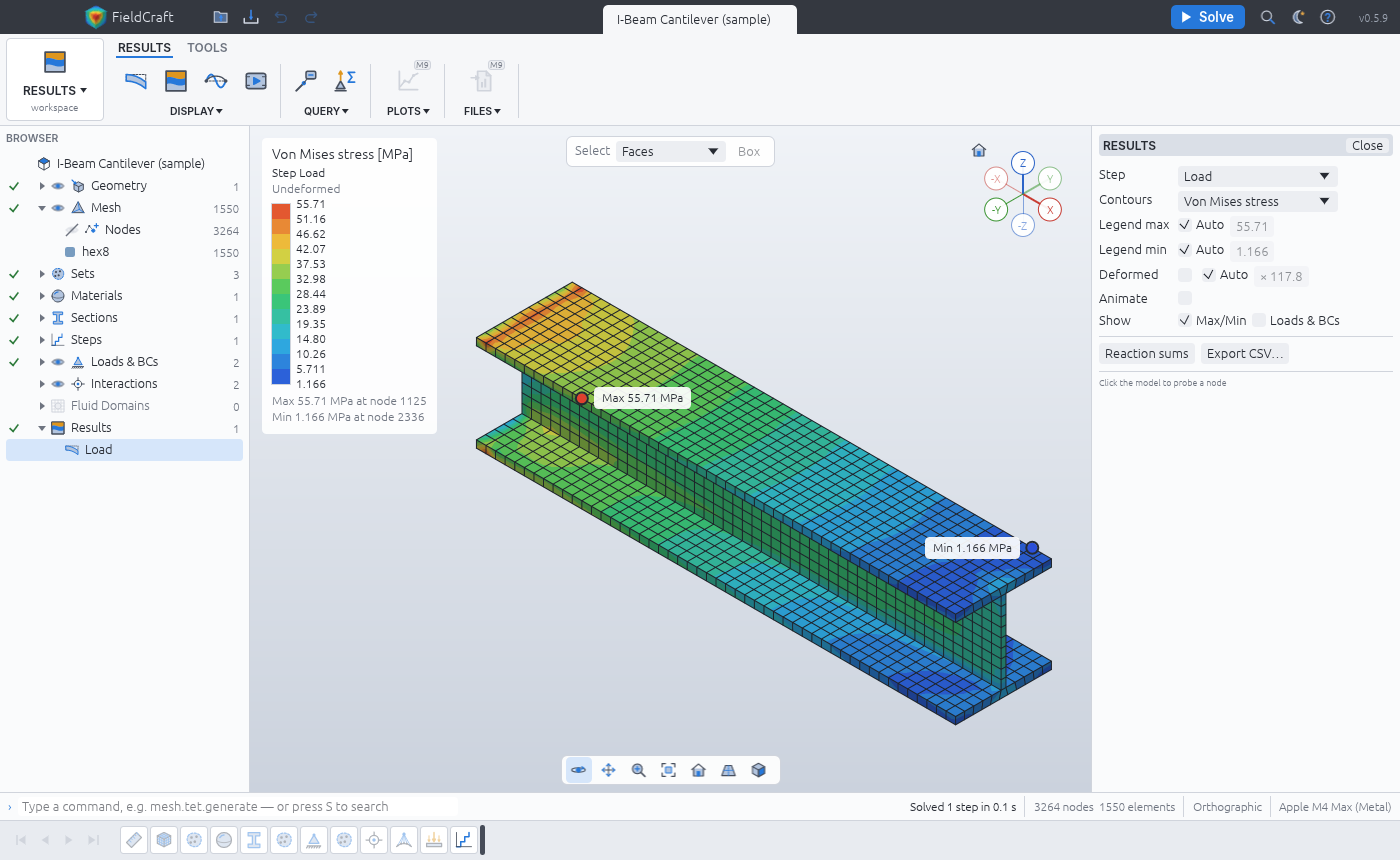Collapse the Mesh tree node
This screenshot has width=1400, height=860.
(42, 208)
